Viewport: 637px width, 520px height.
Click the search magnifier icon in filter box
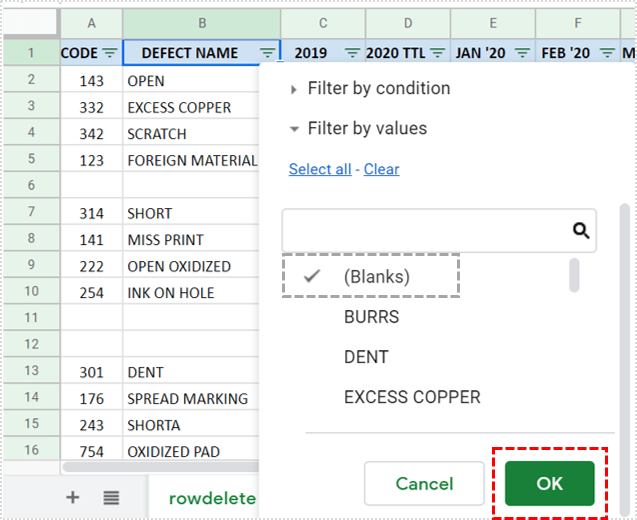[x=581, y=231]
